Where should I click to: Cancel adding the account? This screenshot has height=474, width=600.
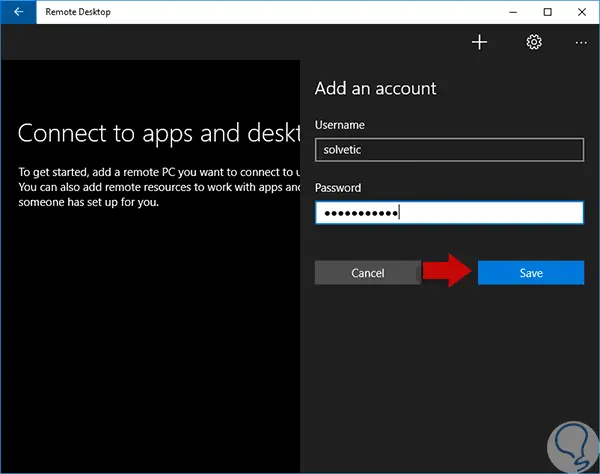point(368,273)
